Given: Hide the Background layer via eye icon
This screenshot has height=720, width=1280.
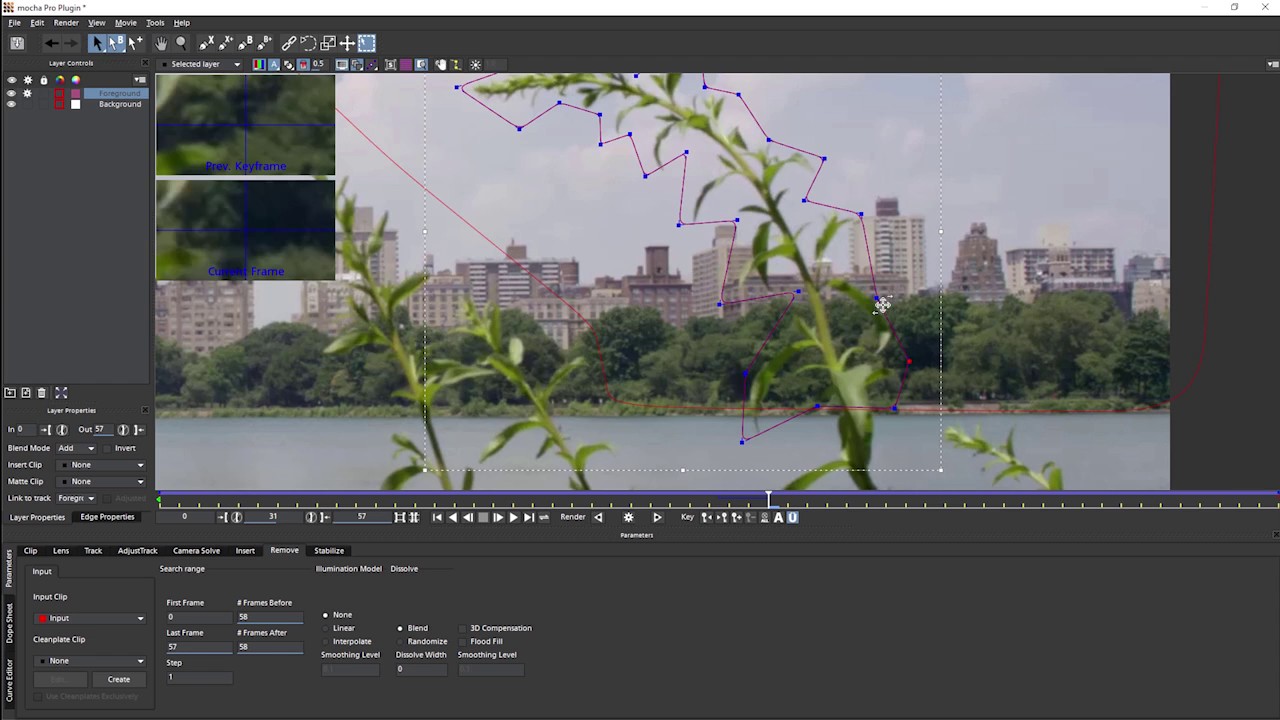Looking at the screenshot, I should pyautogui.click(x=11, y=104).
